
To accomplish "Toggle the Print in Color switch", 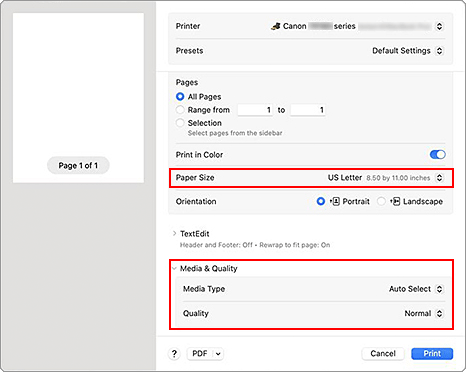I will (x=437, y=154).
